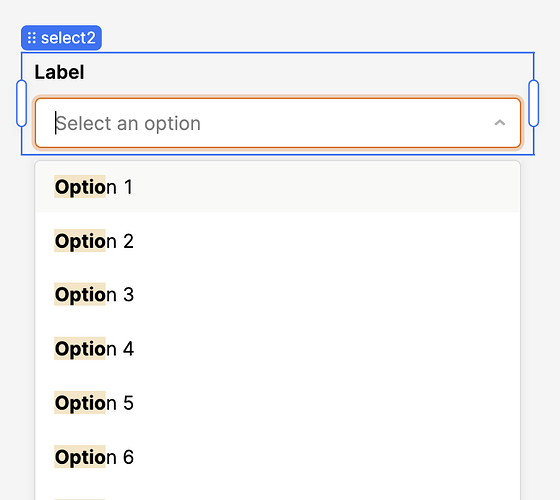The image size is (560, 500).
Task: Click the partially visible seventh option at list bottom
Action: point(278,495)
